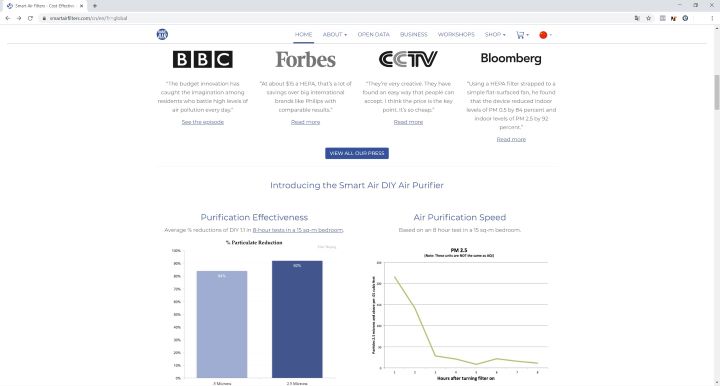Click the VIEW ALL OUR PRESS button
Image resolution: width=720 pixels, height=386 pixels.
click(x=357, y=153)
